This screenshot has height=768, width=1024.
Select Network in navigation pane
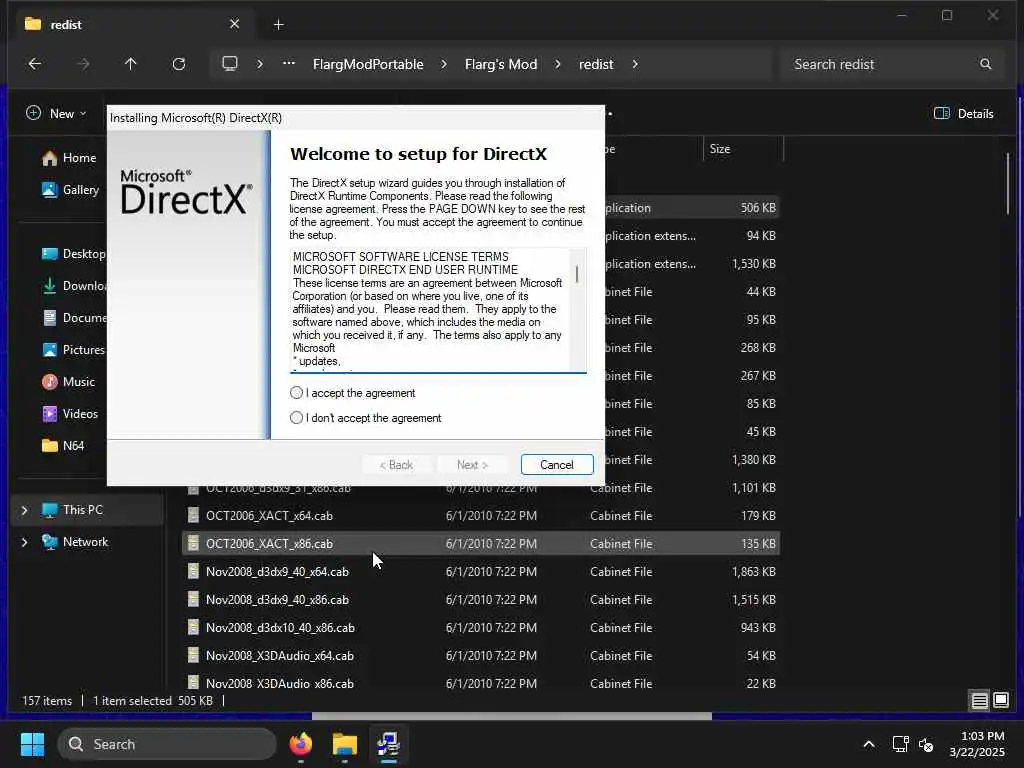88,541
